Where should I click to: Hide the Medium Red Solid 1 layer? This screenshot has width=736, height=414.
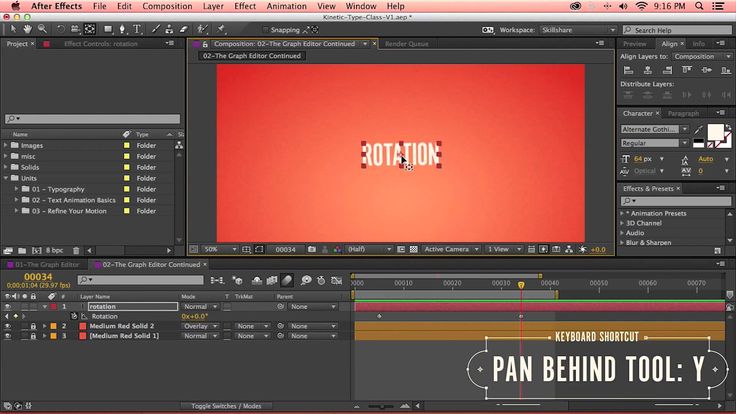8,336
